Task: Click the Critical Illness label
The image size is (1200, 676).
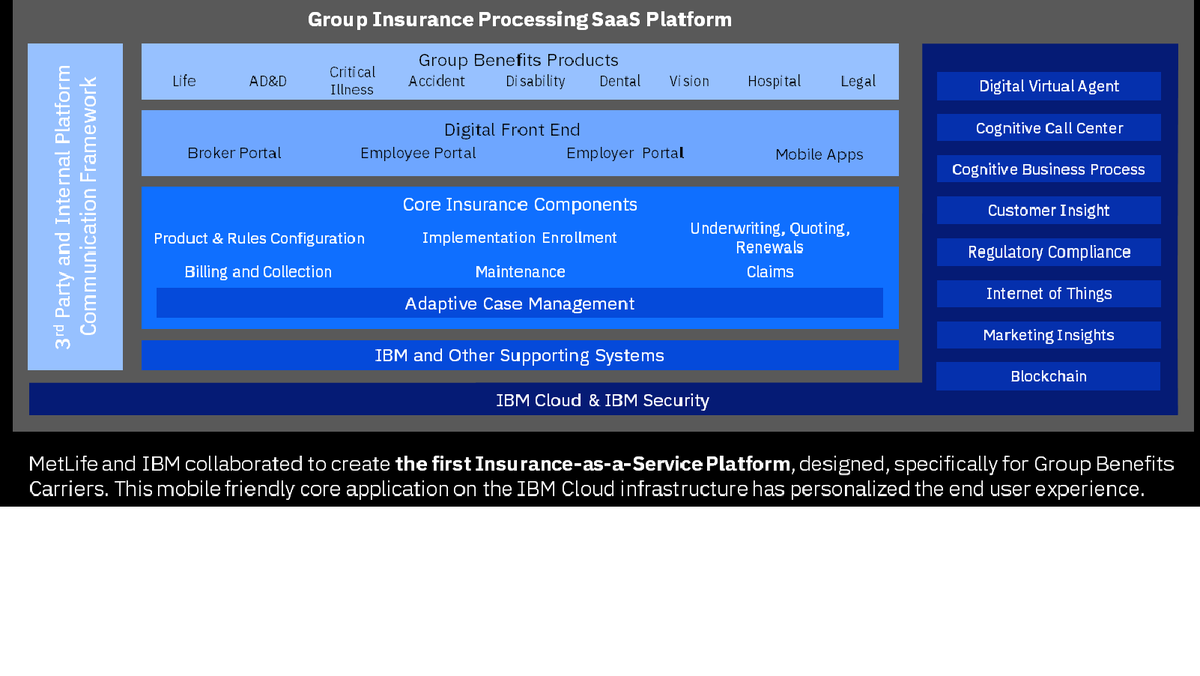Action: pyautogui.click(x=352, y=81)
